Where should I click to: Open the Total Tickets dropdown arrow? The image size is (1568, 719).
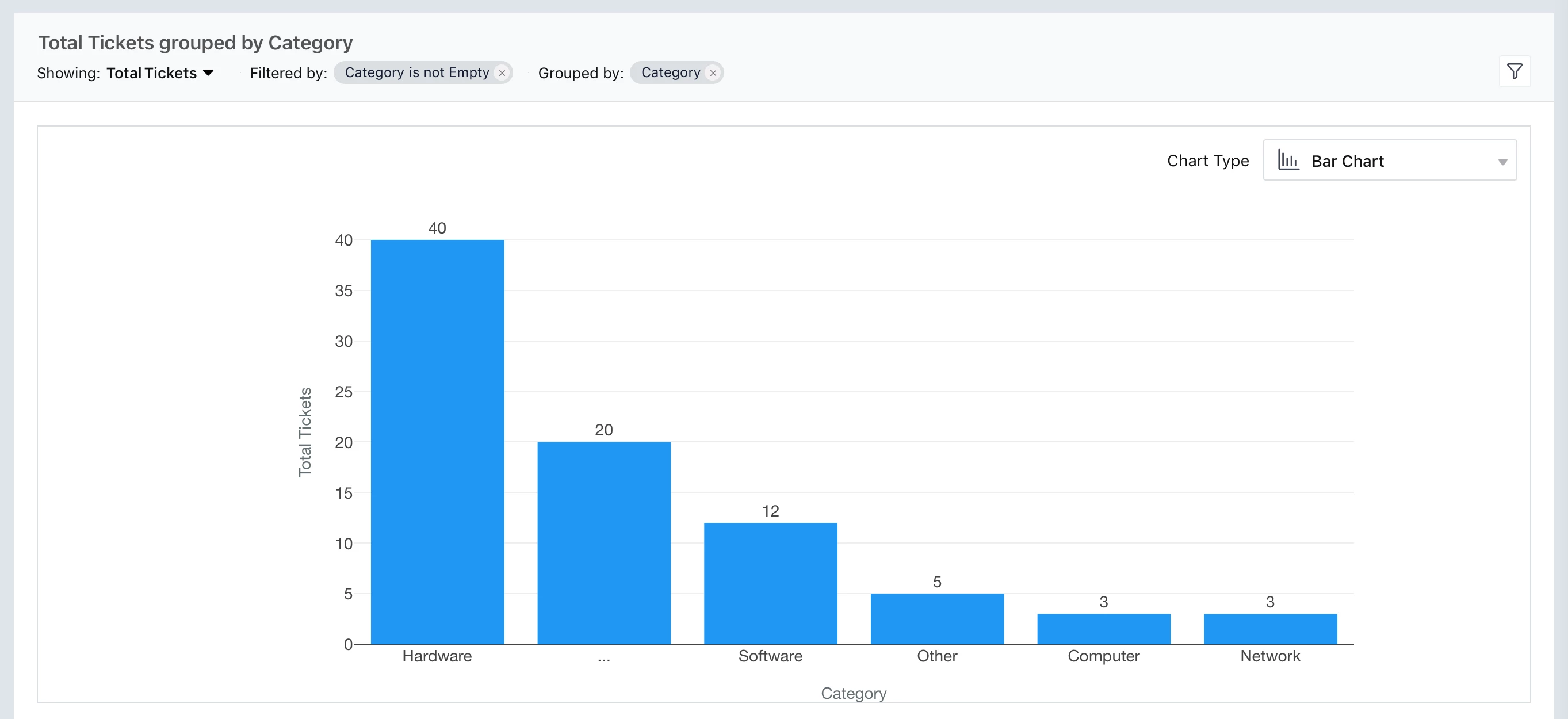click(x=208, y=73)
